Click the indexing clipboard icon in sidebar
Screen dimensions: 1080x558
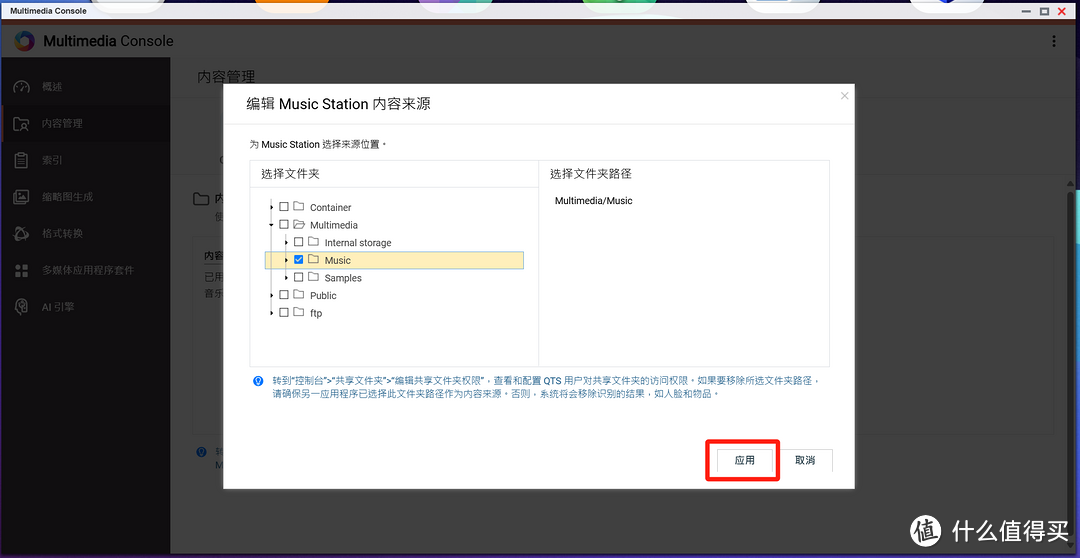(x=22, y=161)
